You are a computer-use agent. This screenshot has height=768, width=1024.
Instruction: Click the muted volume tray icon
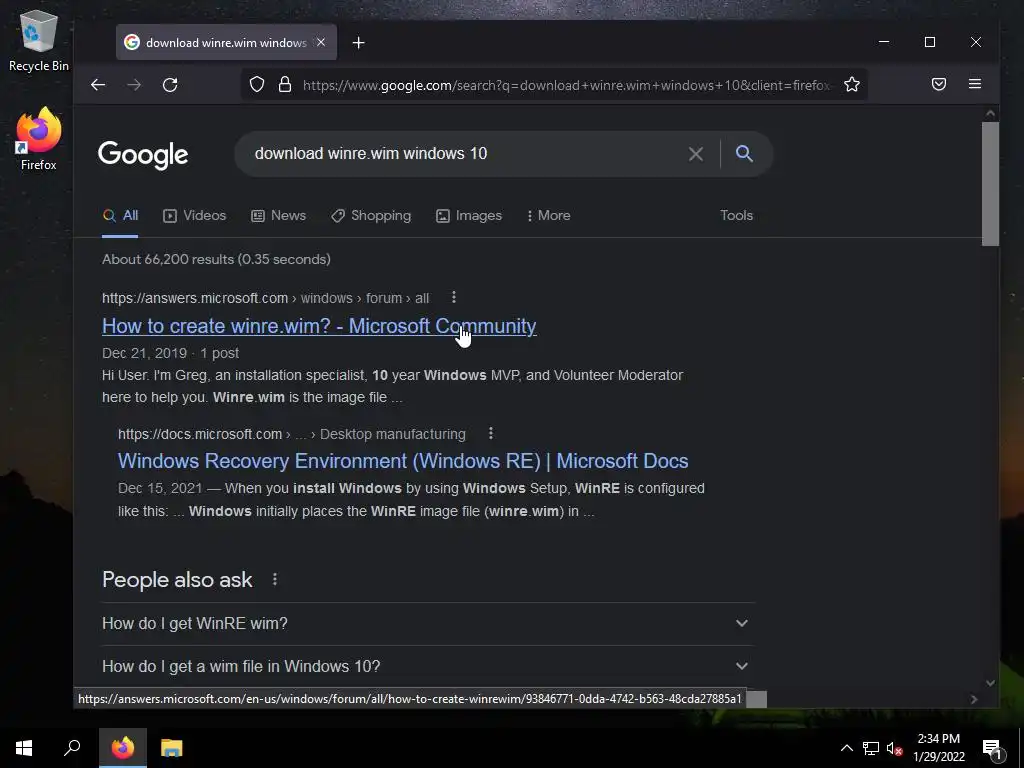click(x=894, y=748)
